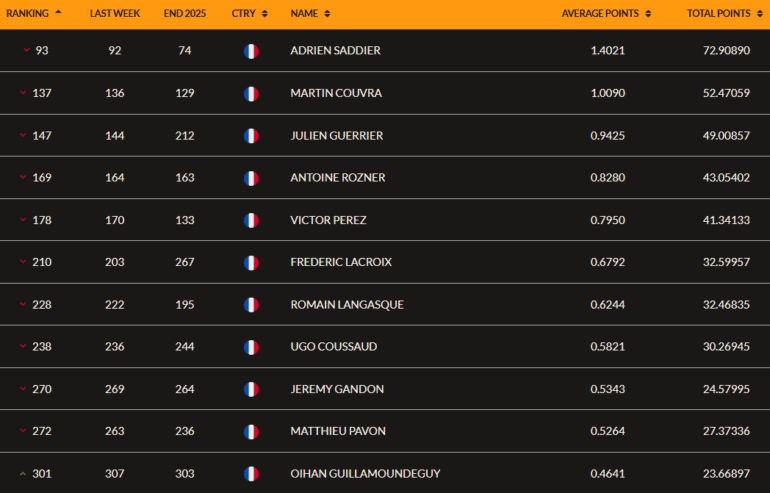This screenshot has height=493, width=770.
Task: Open Romain Langasque's player profile link
Action: (x=346, y=305)
